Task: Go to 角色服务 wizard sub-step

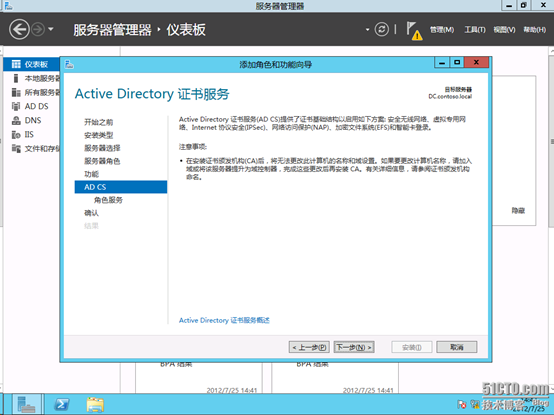Action: click(x=108, y=200)
